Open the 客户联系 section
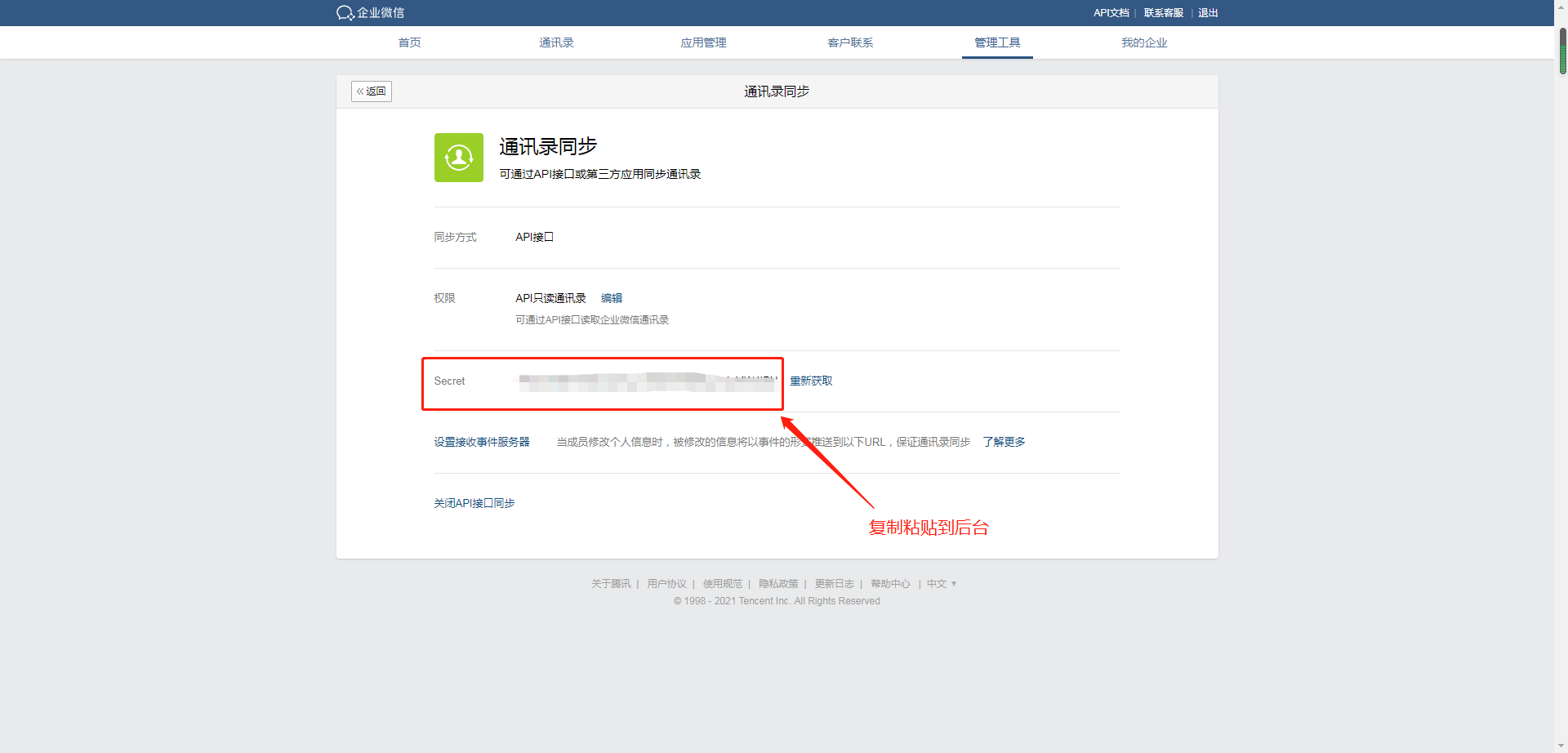 click(849, 42)
